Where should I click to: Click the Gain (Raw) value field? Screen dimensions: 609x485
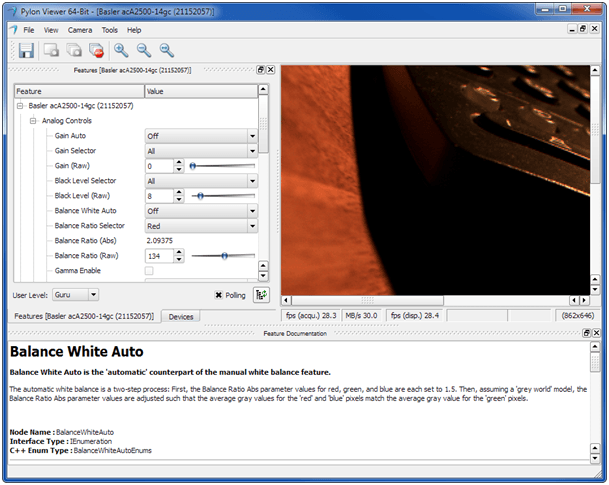(159, 166)
